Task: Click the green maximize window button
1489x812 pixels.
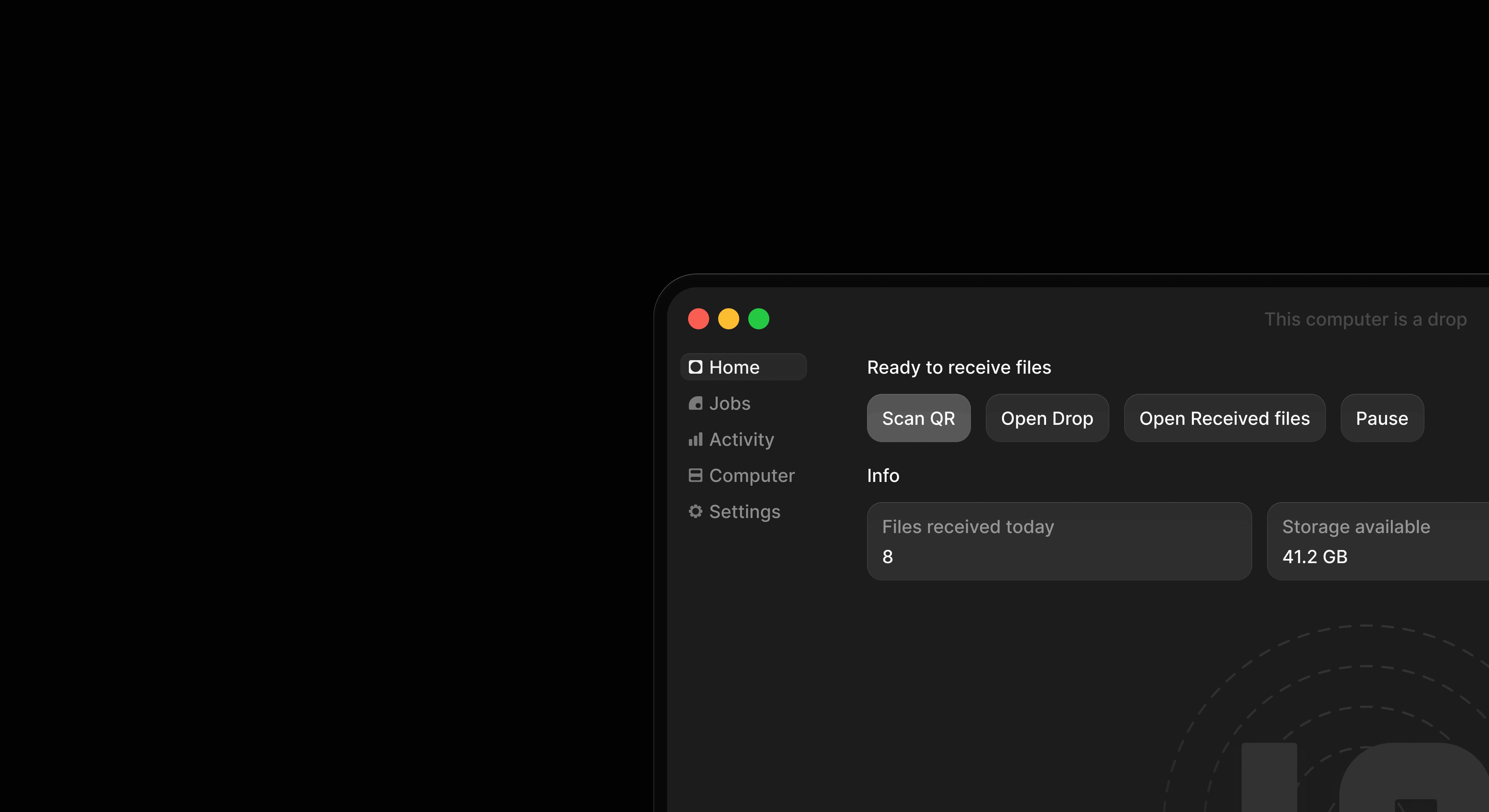Action: click(758, 319)
